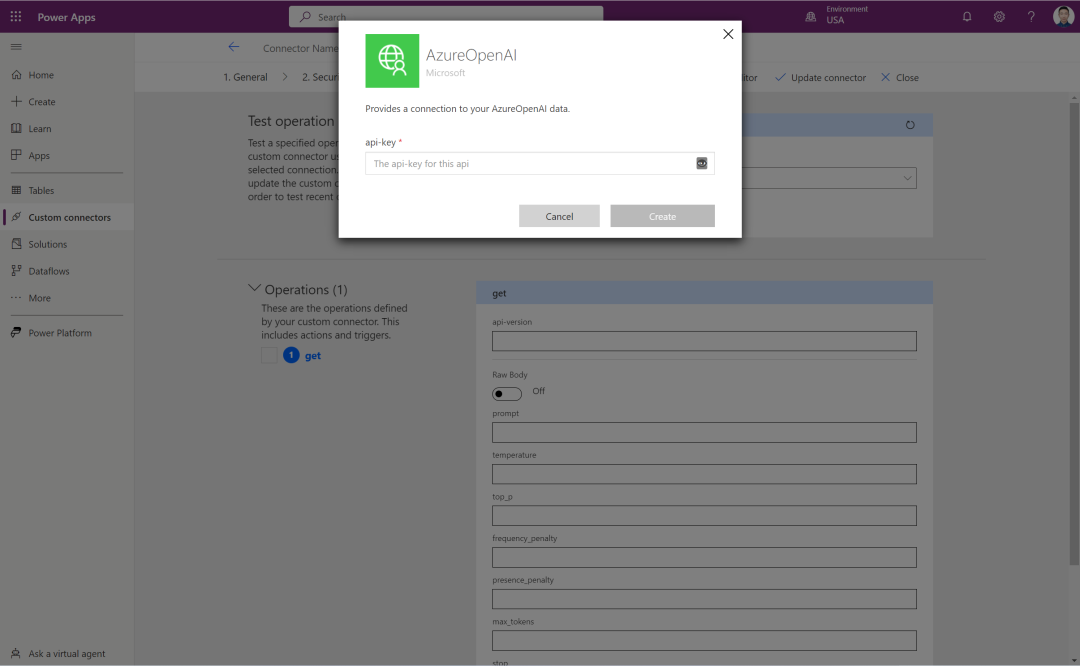Viewport: 1080px width, 666px height.
Task: Click the chevron after 1. General step
Action: 285,77
